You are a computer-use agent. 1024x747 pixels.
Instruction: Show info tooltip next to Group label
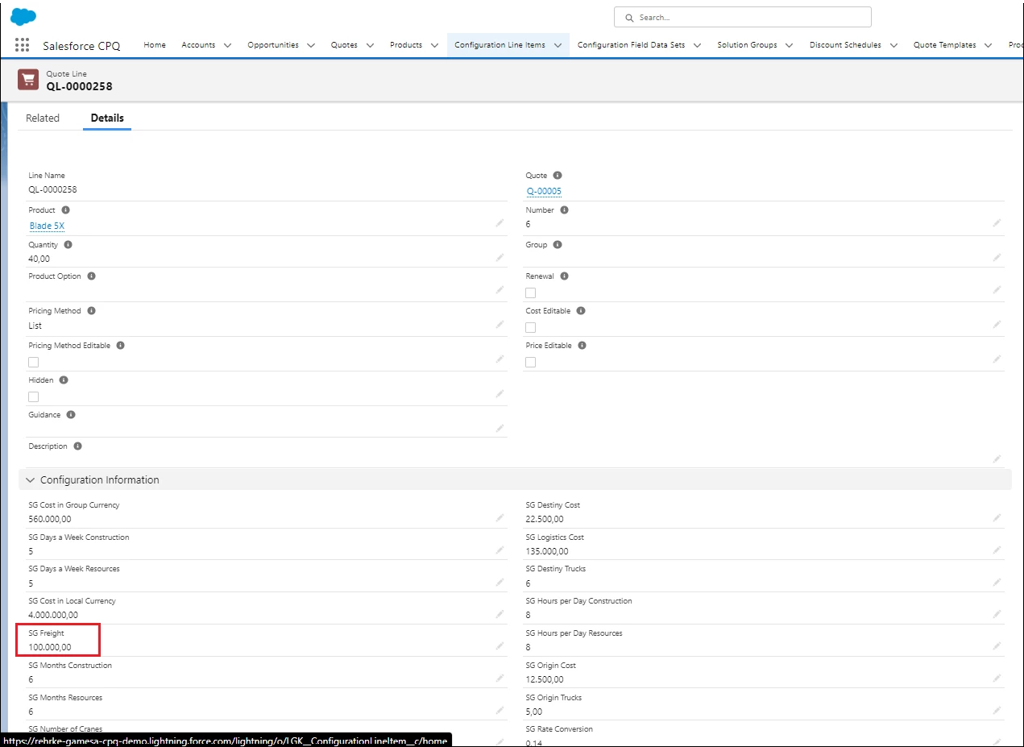coord(557,245)
